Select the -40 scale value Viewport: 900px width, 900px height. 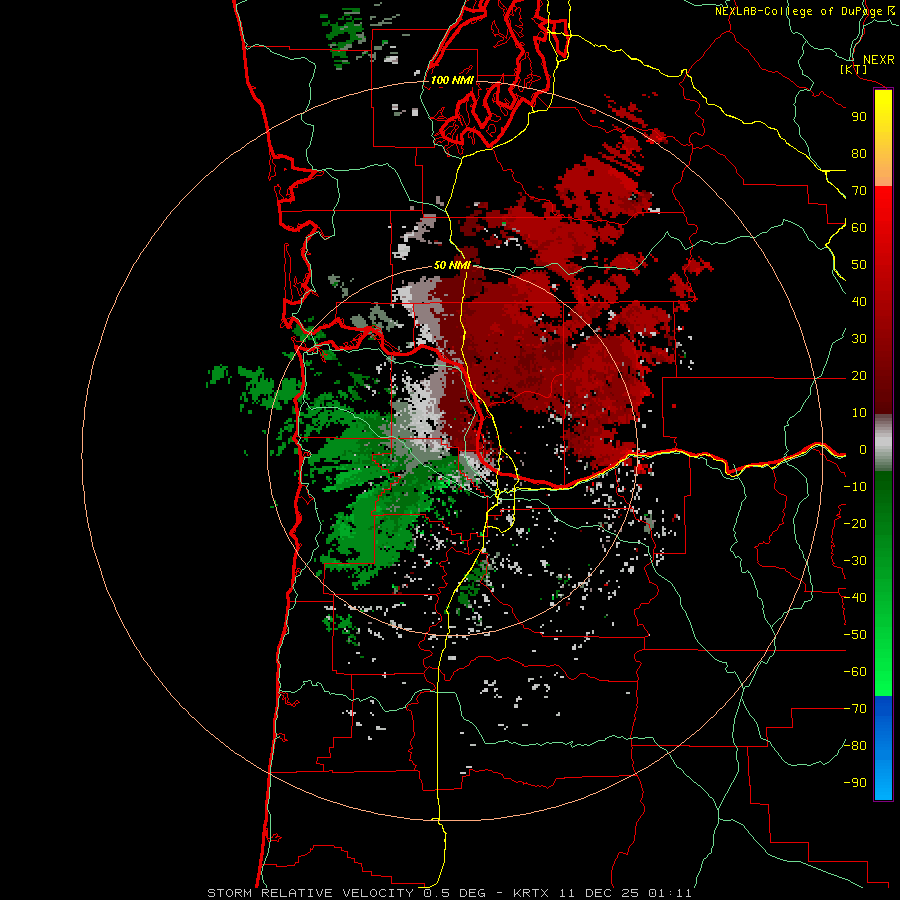tap(855, 598)
